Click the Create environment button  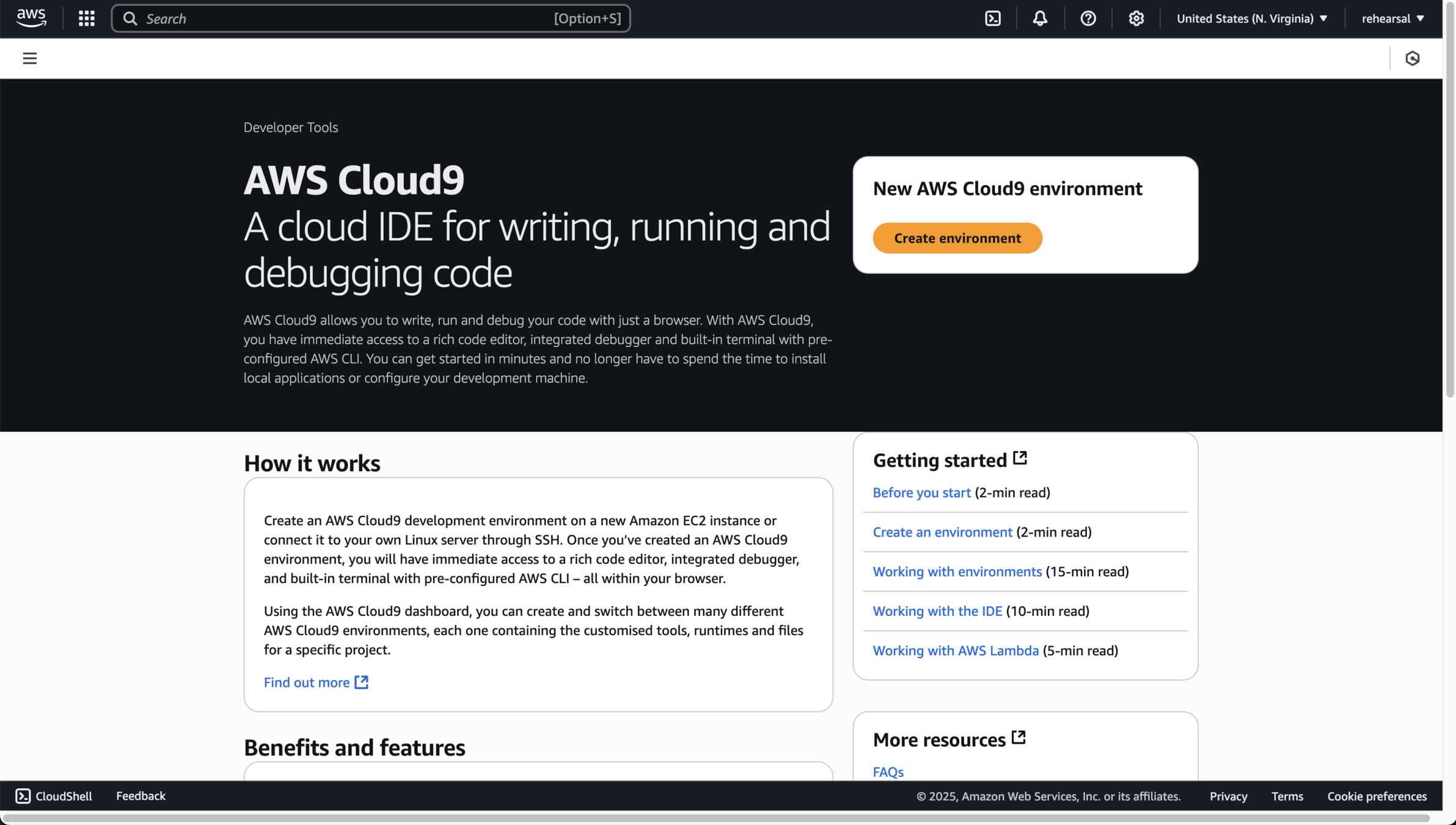coord(957,238)
